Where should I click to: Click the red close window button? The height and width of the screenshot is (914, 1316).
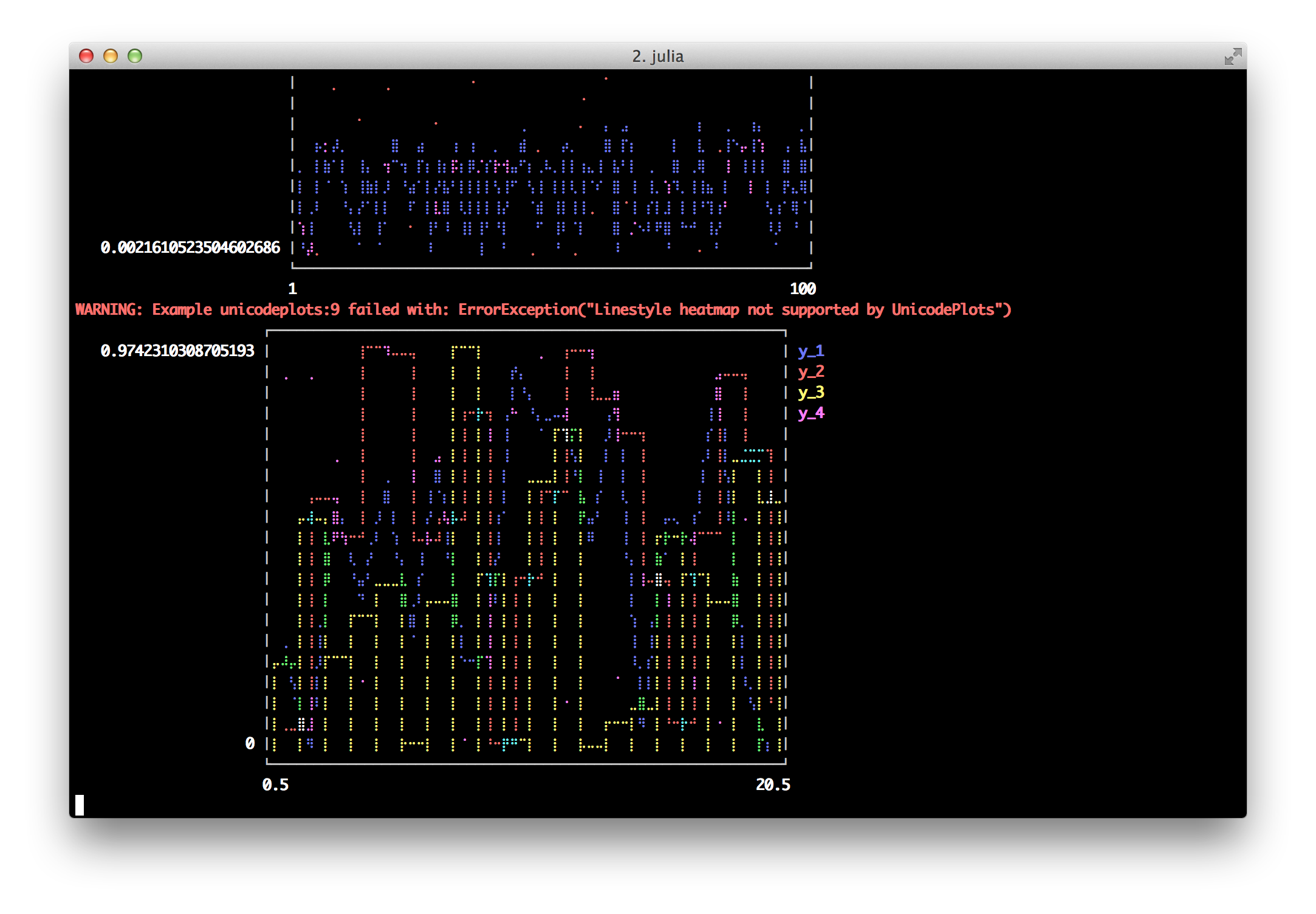coord(86,56)
